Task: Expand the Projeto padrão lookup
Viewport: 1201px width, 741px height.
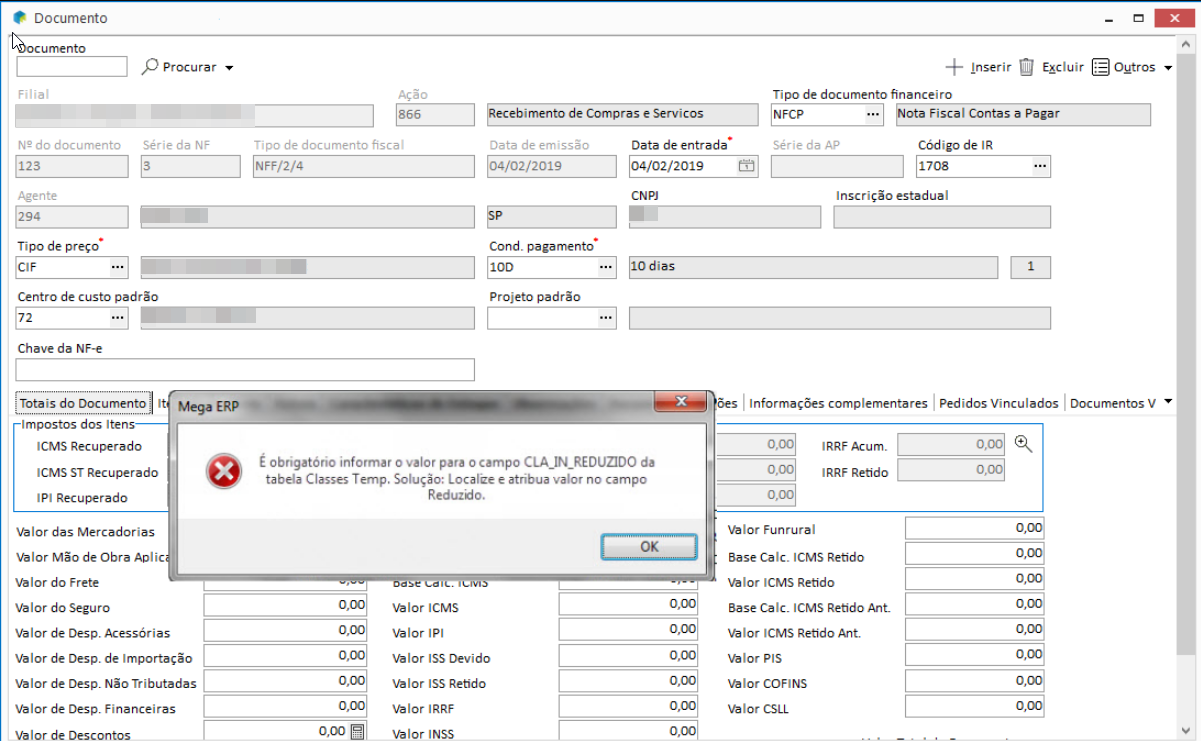Action: coord(606,318)
